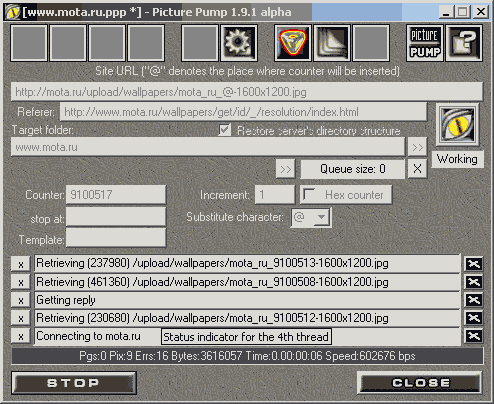Kill thread retrieving mota_ru_9100508 with right icon

(474, 282)
